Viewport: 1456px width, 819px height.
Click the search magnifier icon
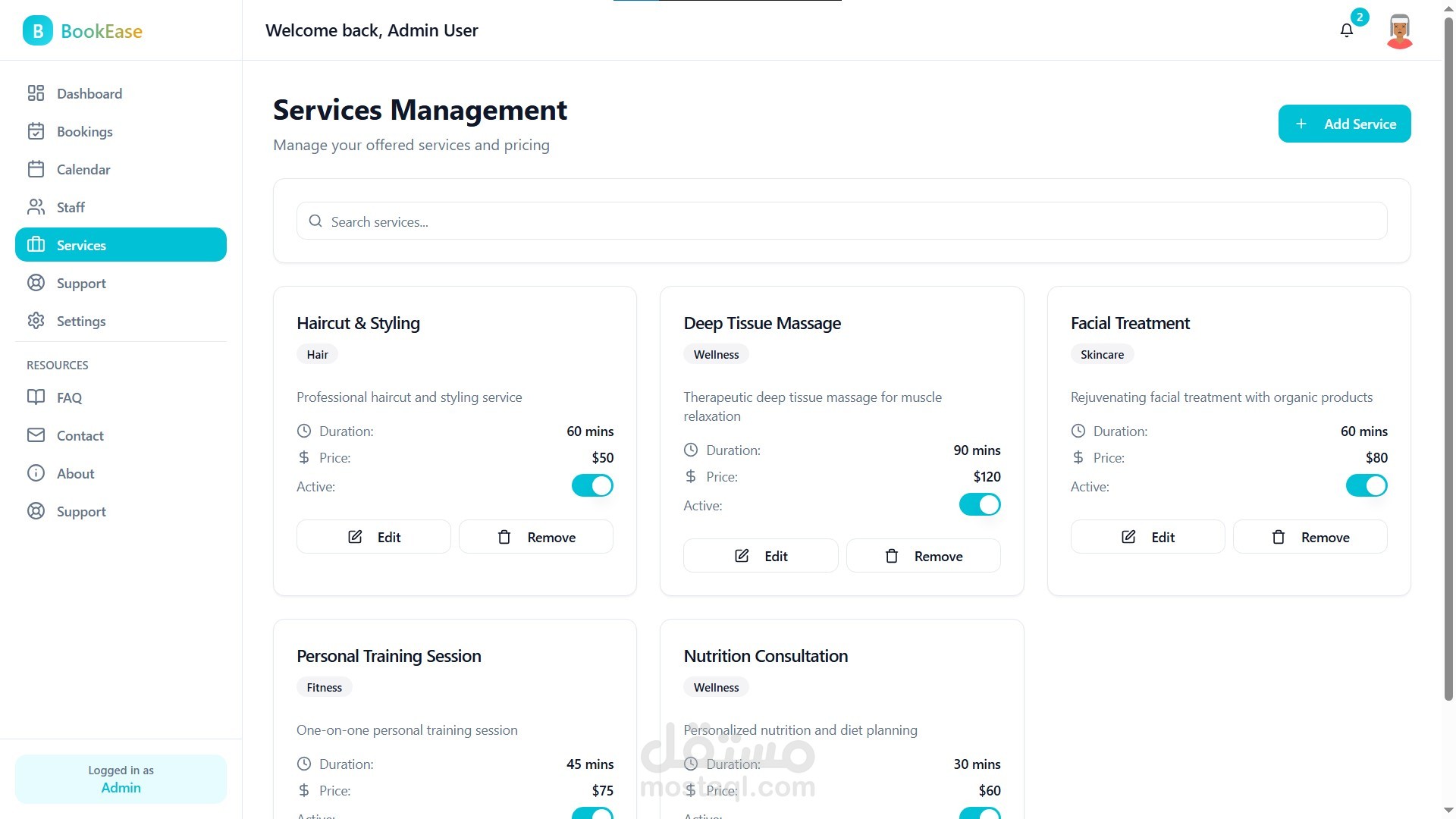[x=315, y=221]
